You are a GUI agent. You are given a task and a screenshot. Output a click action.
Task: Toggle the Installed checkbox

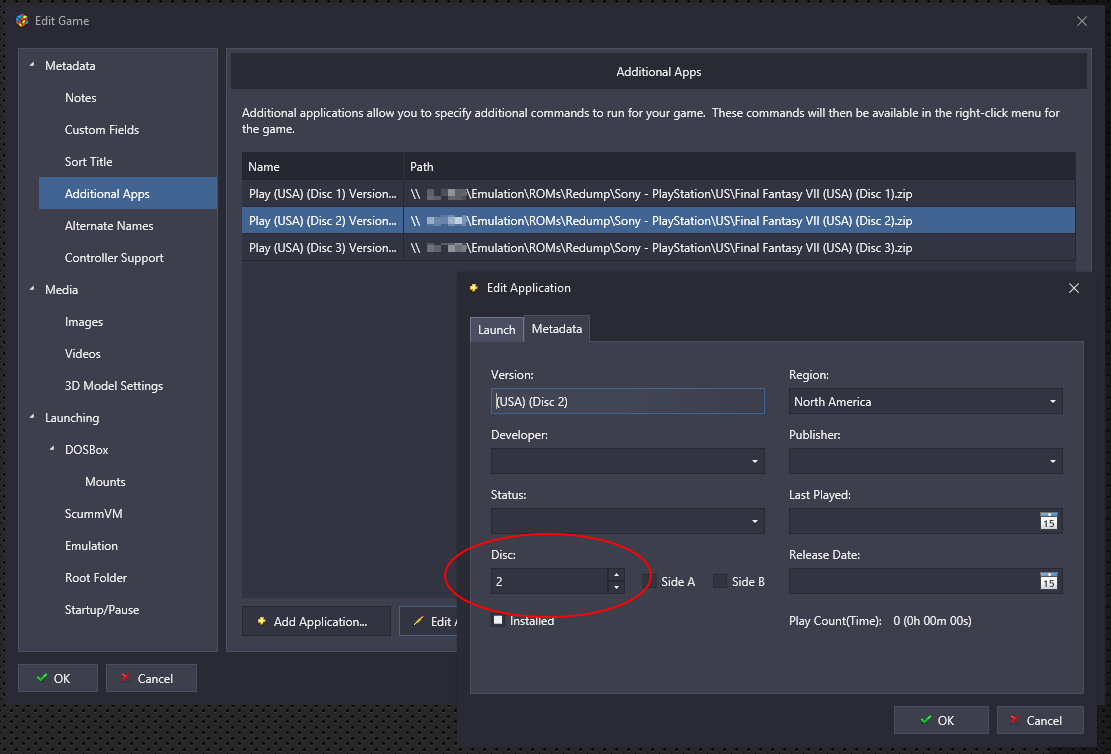[x=498, y=620]
